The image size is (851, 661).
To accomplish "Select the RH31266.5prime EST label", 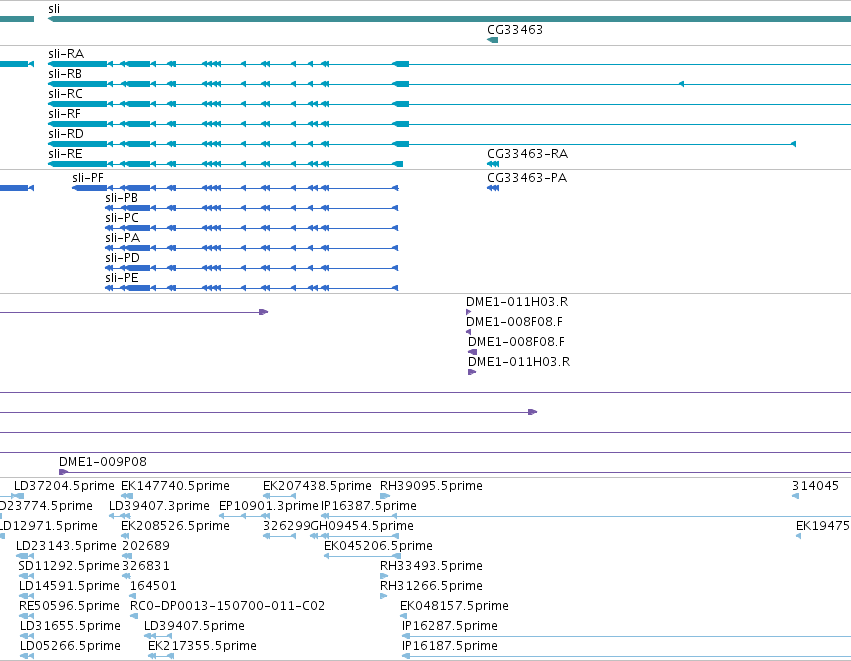I will 431,586.
